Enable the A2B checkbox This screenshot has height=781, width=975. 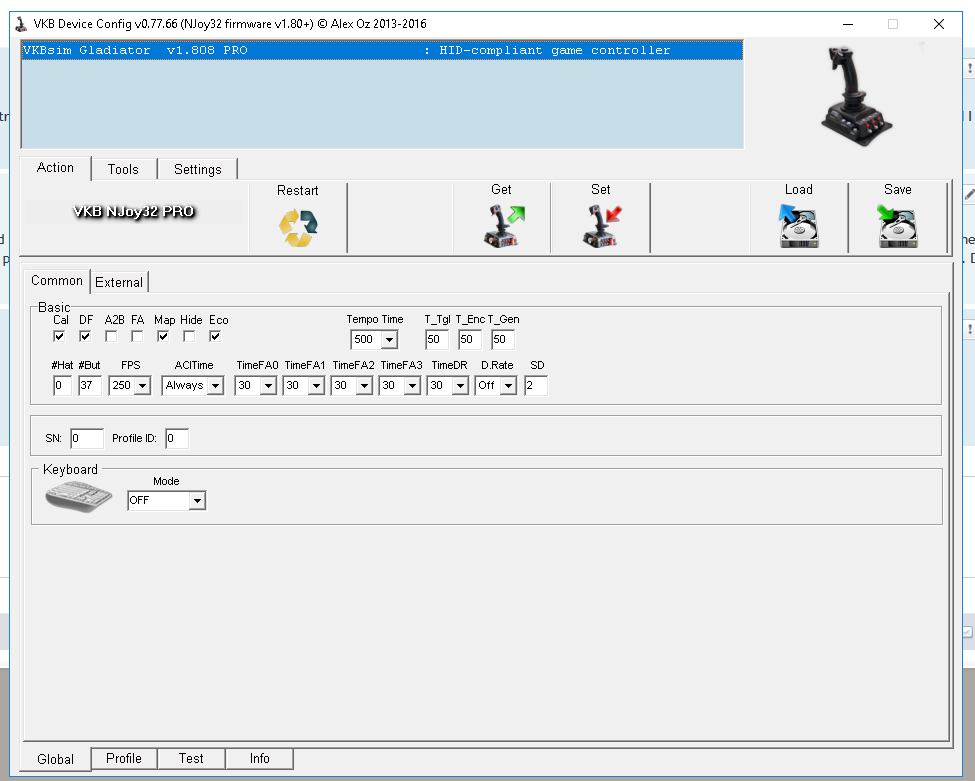click(x=111, y=336)
